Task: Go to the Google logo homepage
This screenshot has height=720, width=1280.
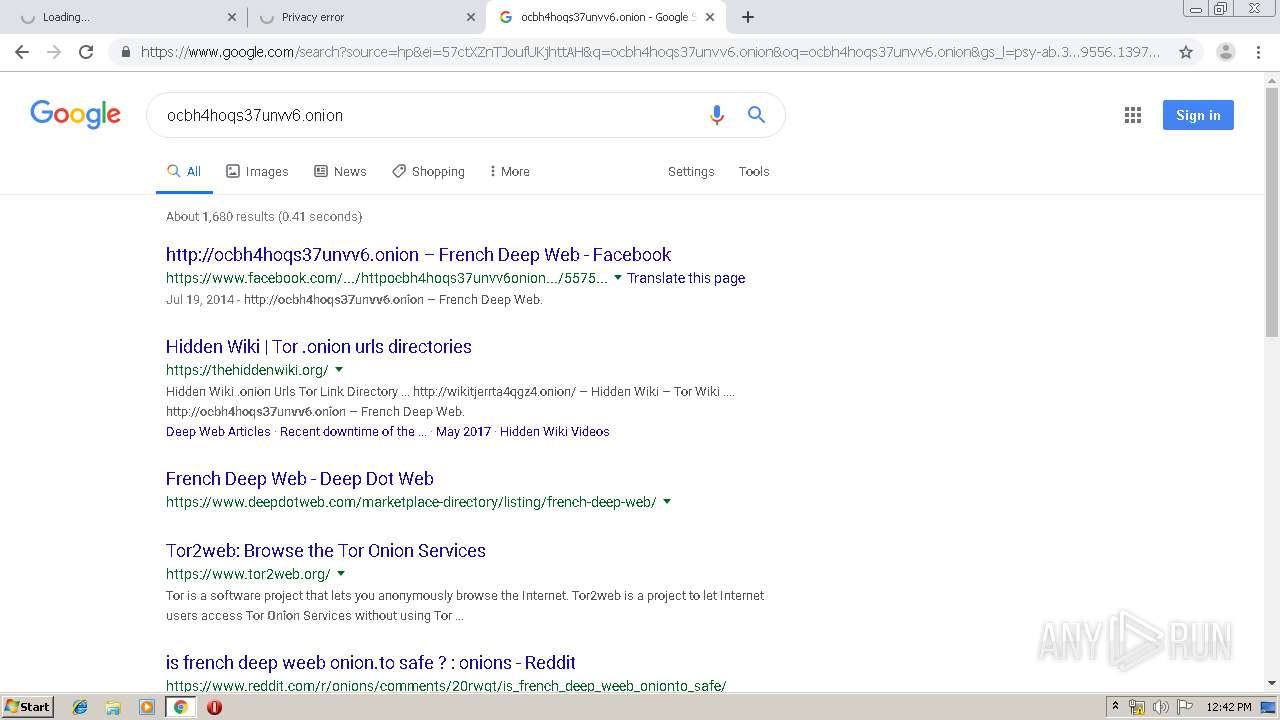Action: (x=76, y=114)
